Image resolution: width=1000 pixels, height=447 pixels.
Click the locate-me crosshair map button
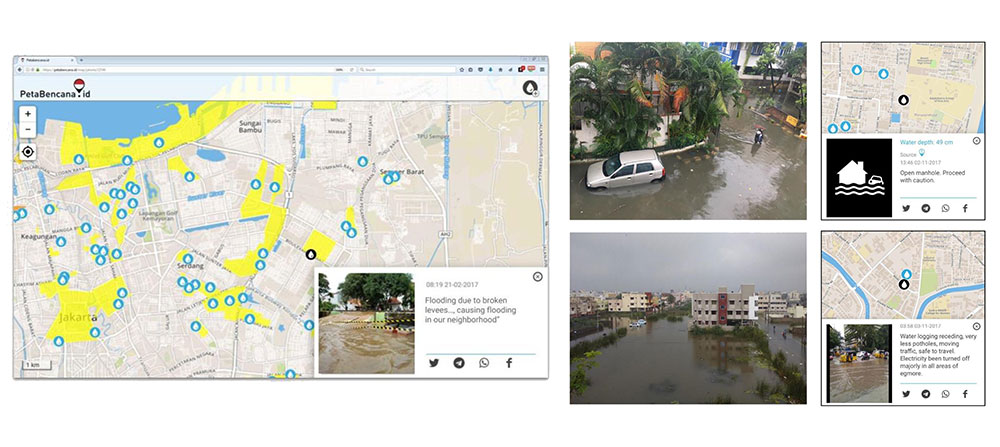27,152
